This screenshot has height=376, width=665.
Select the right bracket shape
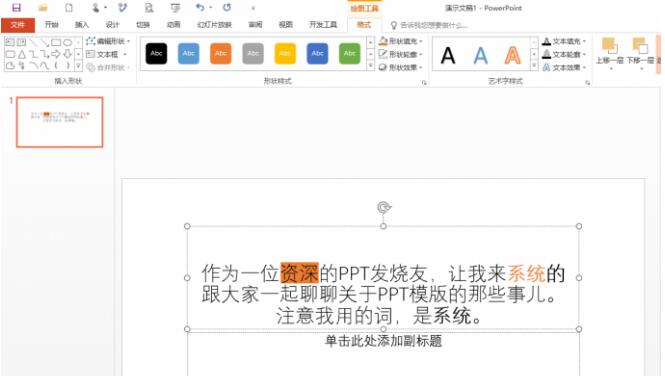67,65
